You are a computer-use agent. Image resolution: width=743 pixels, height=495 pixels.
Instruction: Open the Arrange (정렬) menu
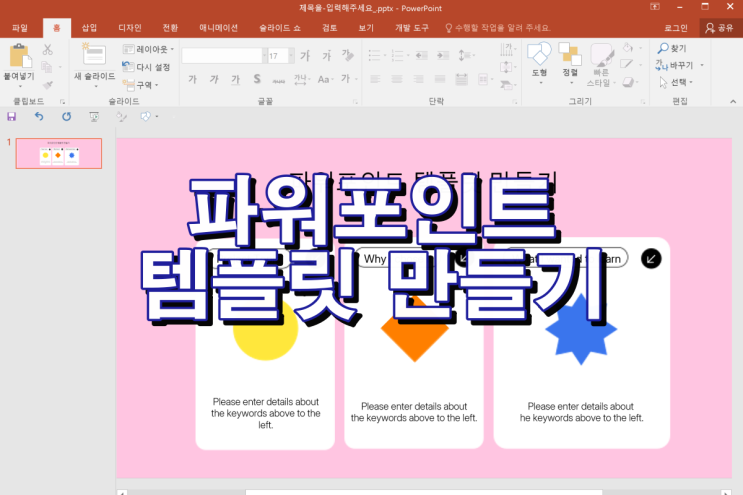pyautogui.click(x=570, y=58)
